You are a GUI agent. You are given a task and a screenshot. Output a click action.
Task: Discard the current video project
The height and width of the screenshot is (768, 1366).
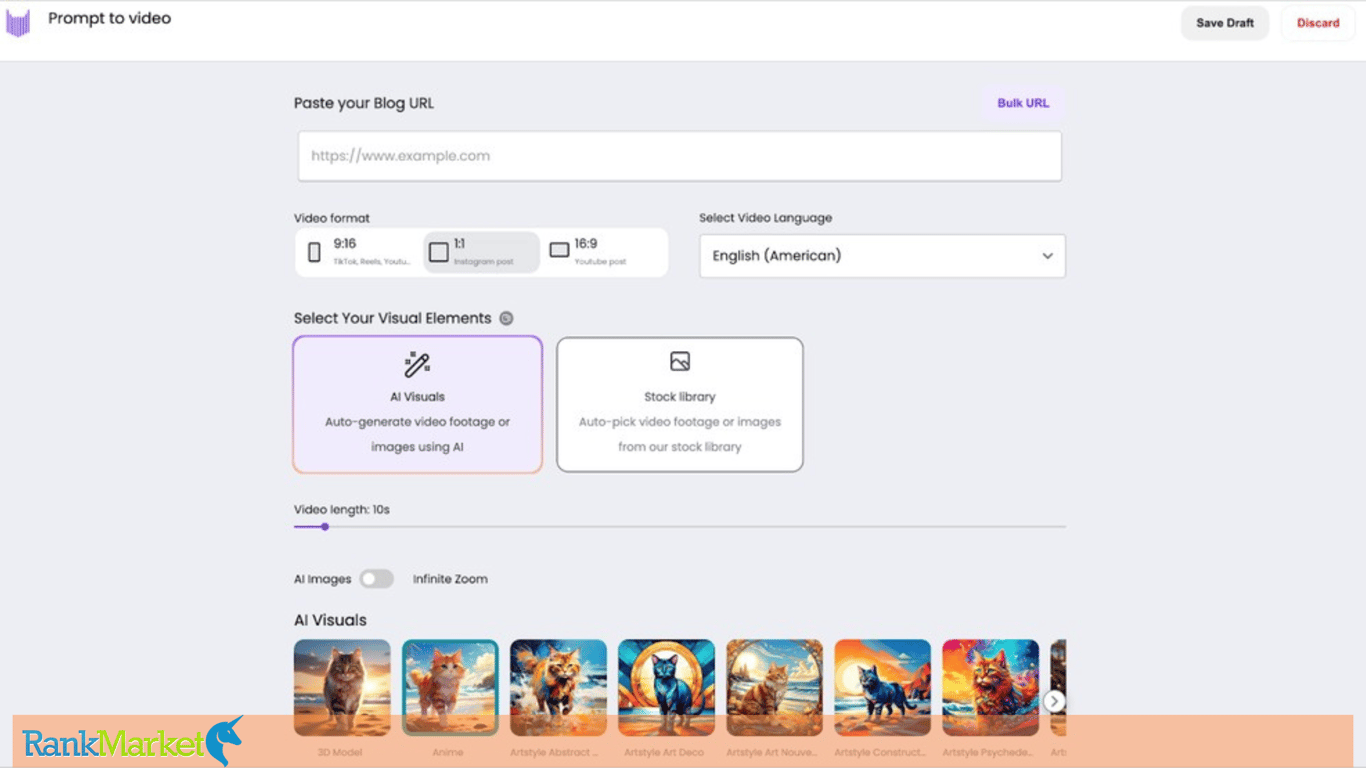coord(1318,23)
